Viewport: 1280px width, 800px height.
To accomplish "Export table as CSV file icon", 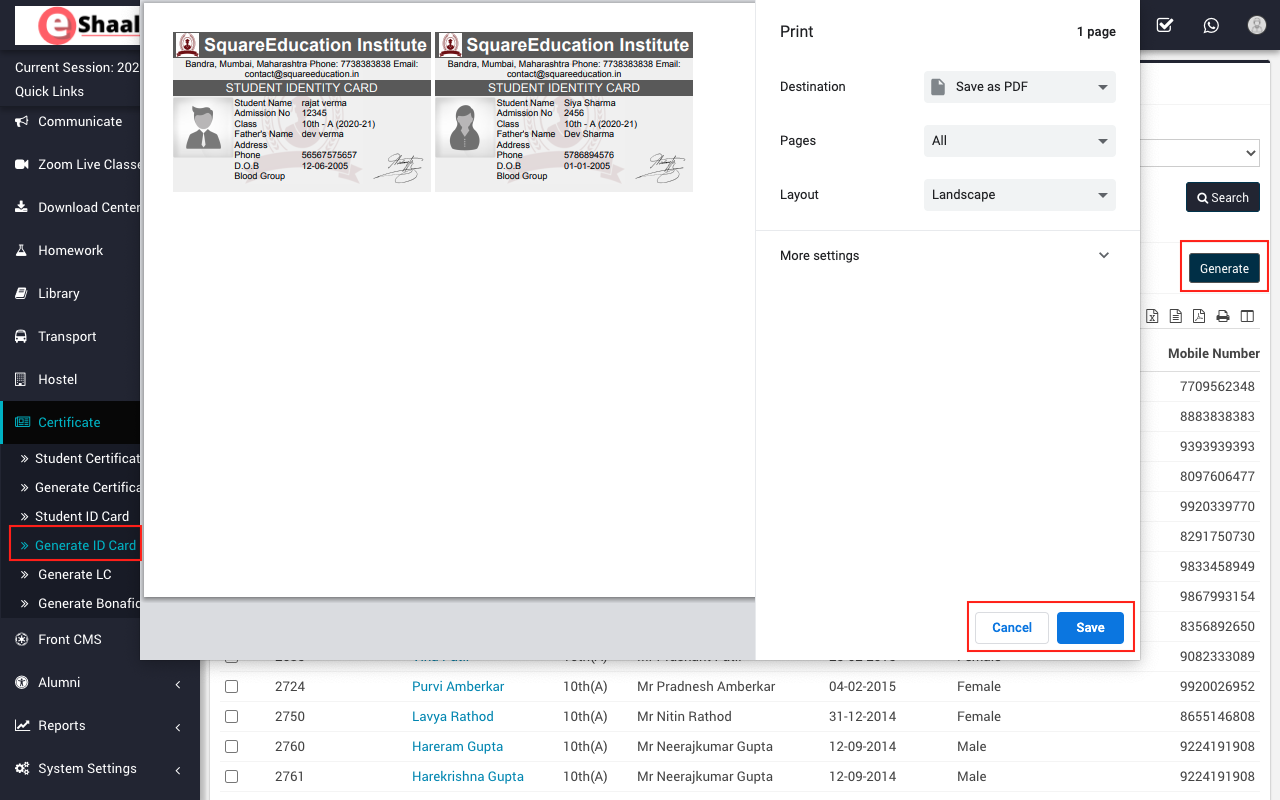I will [1176, 316].
